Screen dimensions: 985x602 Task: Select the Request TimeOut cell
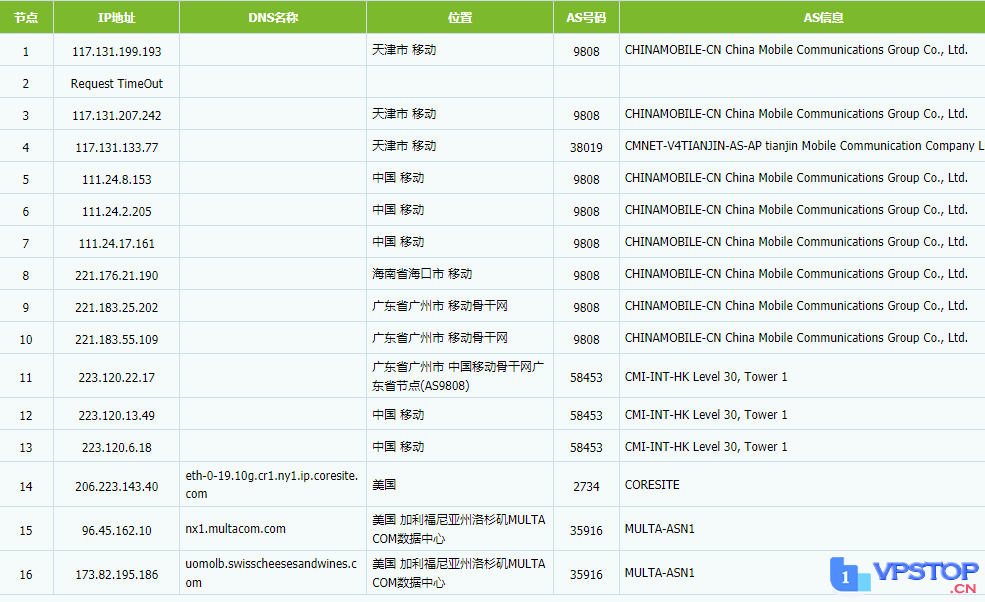(117, 84)
